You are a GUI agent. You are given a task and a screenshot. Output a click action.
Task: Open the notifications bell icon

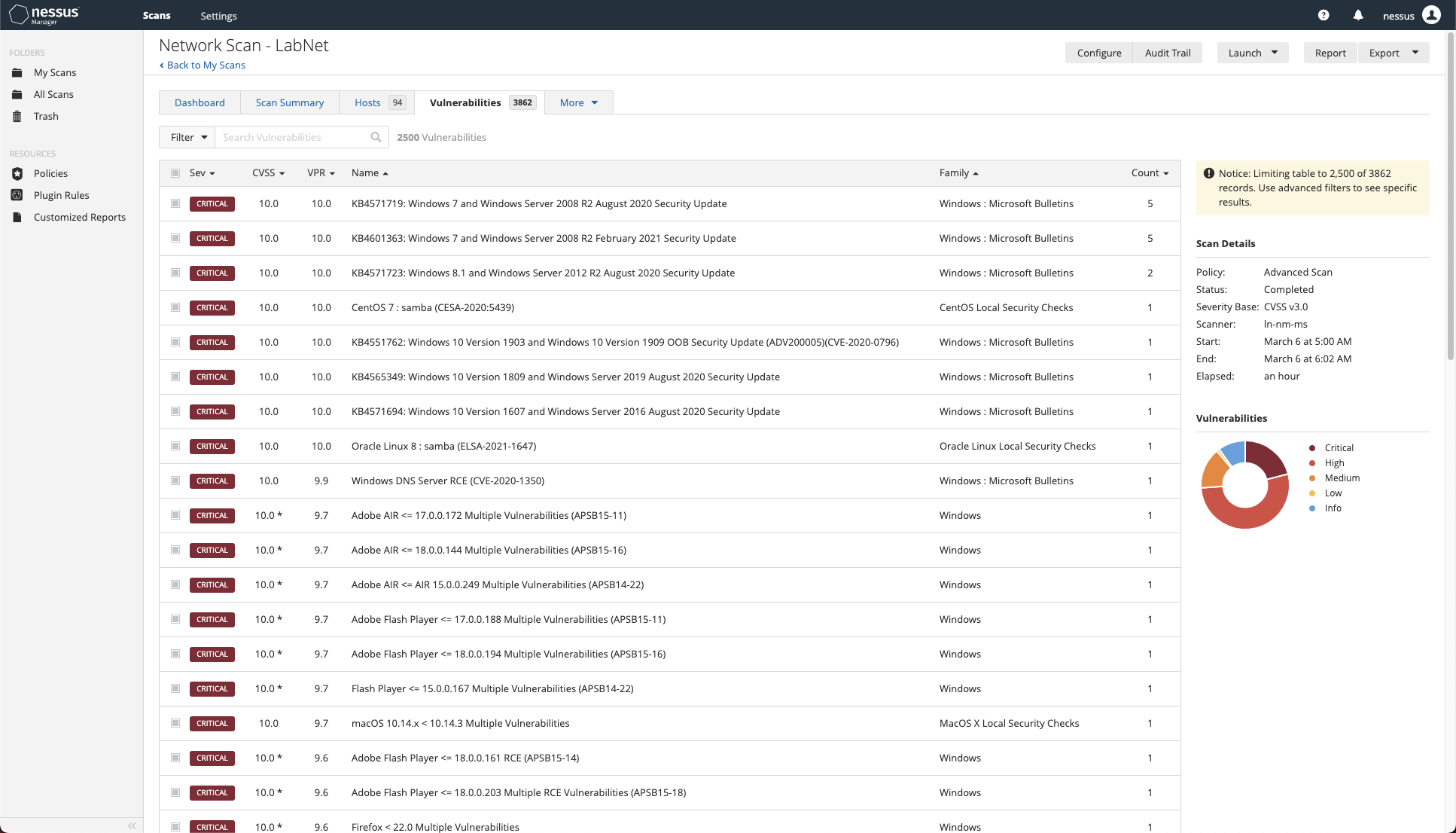(1358, 15)
